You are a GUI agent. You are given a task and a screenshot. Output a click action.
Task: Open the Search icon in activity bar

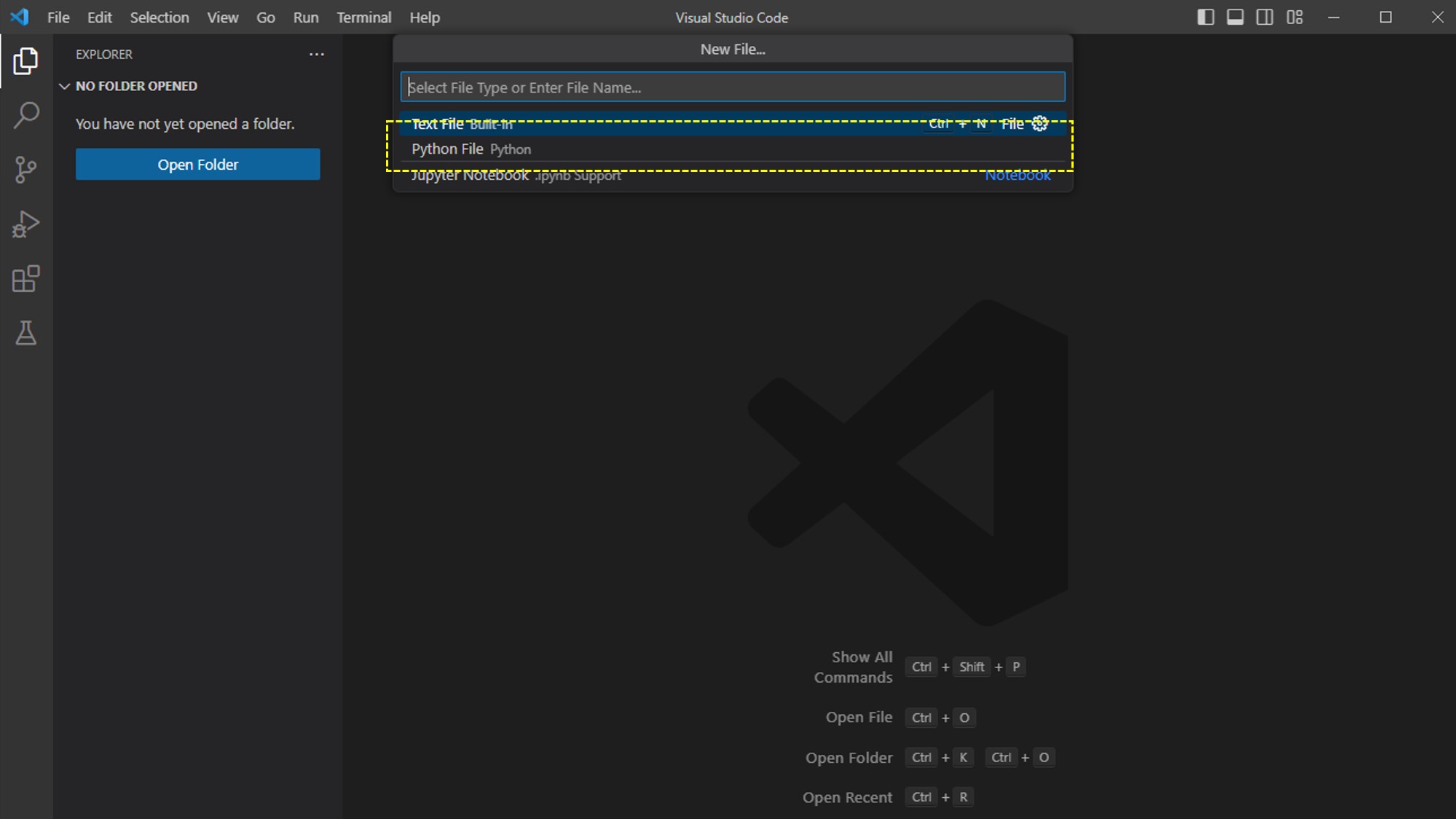click(26, 115)
